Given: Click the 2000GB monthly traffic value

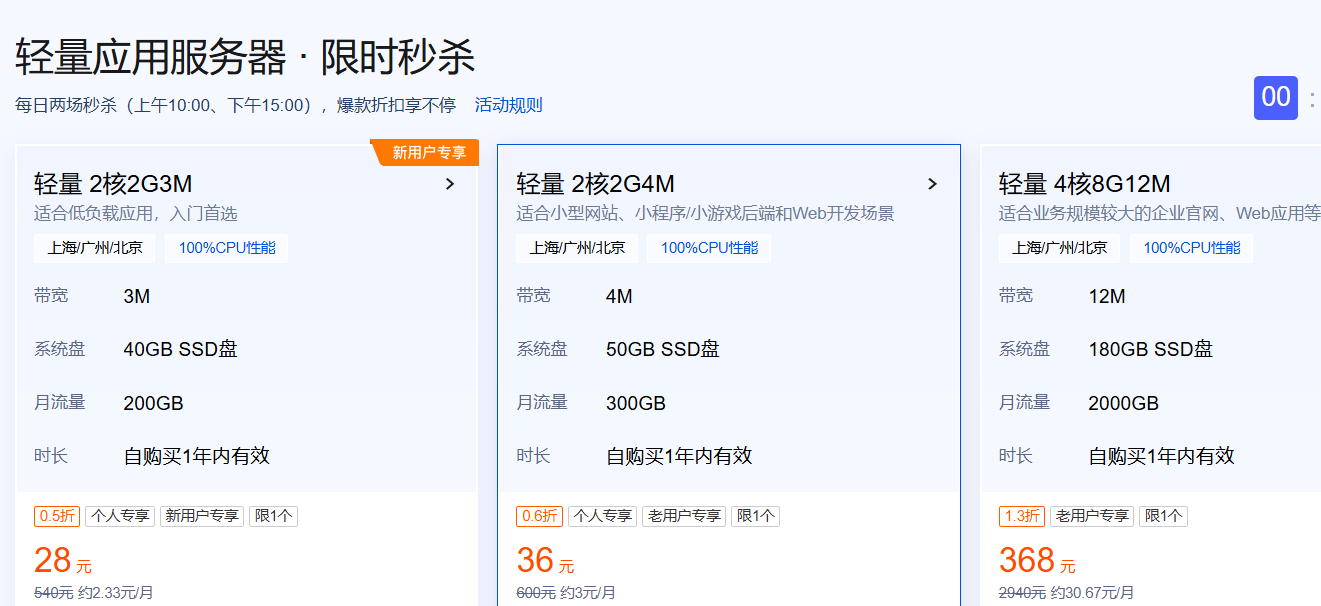Looking at the screenshot, I should pos(1124,403).
